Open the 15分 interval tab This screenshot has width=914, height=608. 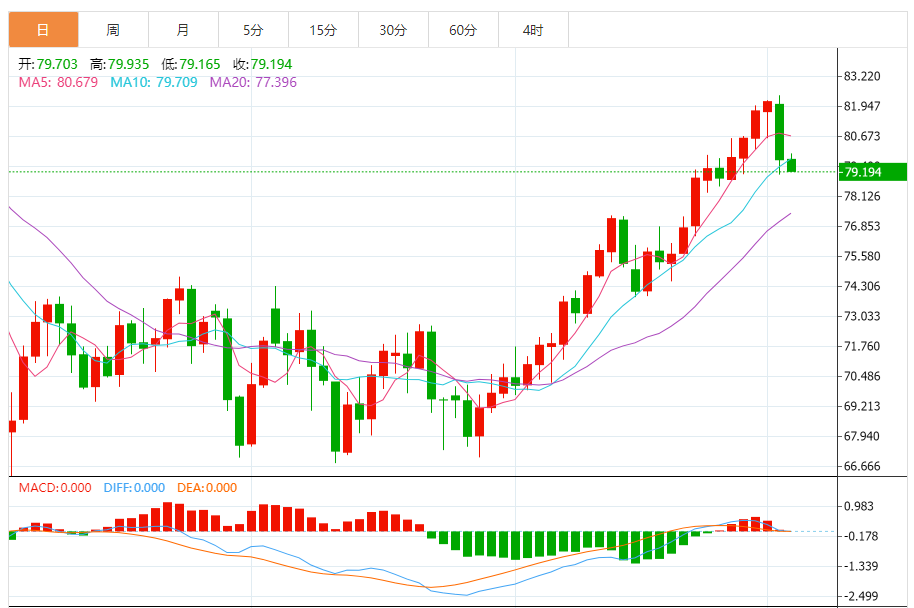tap(323, 30)
